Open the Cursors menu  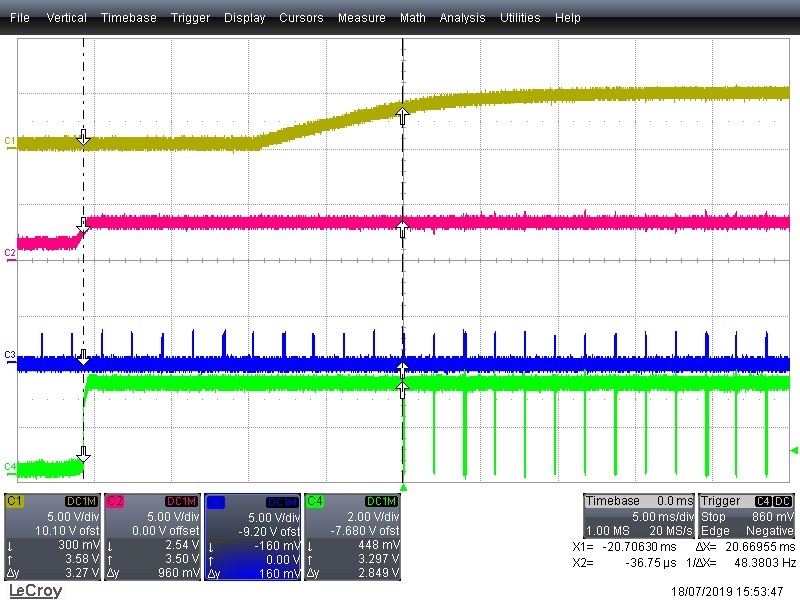coord(301,17)
